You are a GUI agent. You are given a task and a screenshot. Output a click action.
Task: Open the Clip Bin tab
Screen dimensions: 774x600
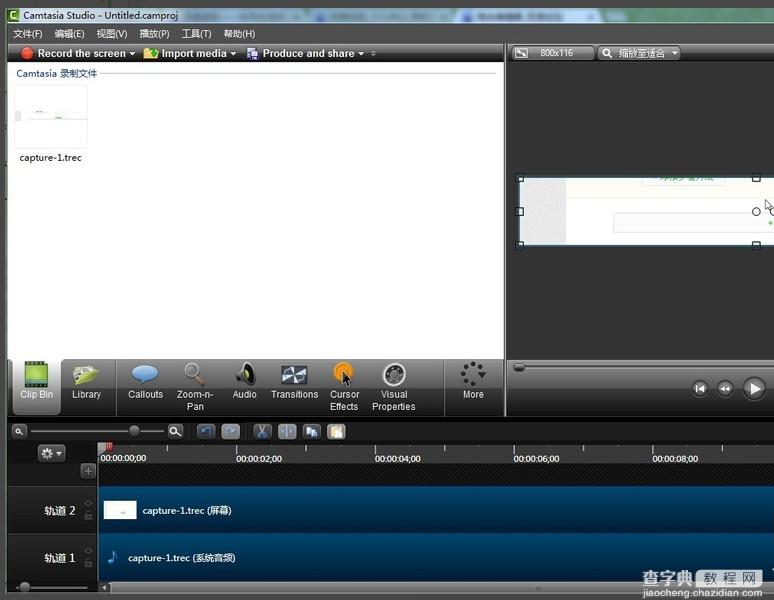37,386
